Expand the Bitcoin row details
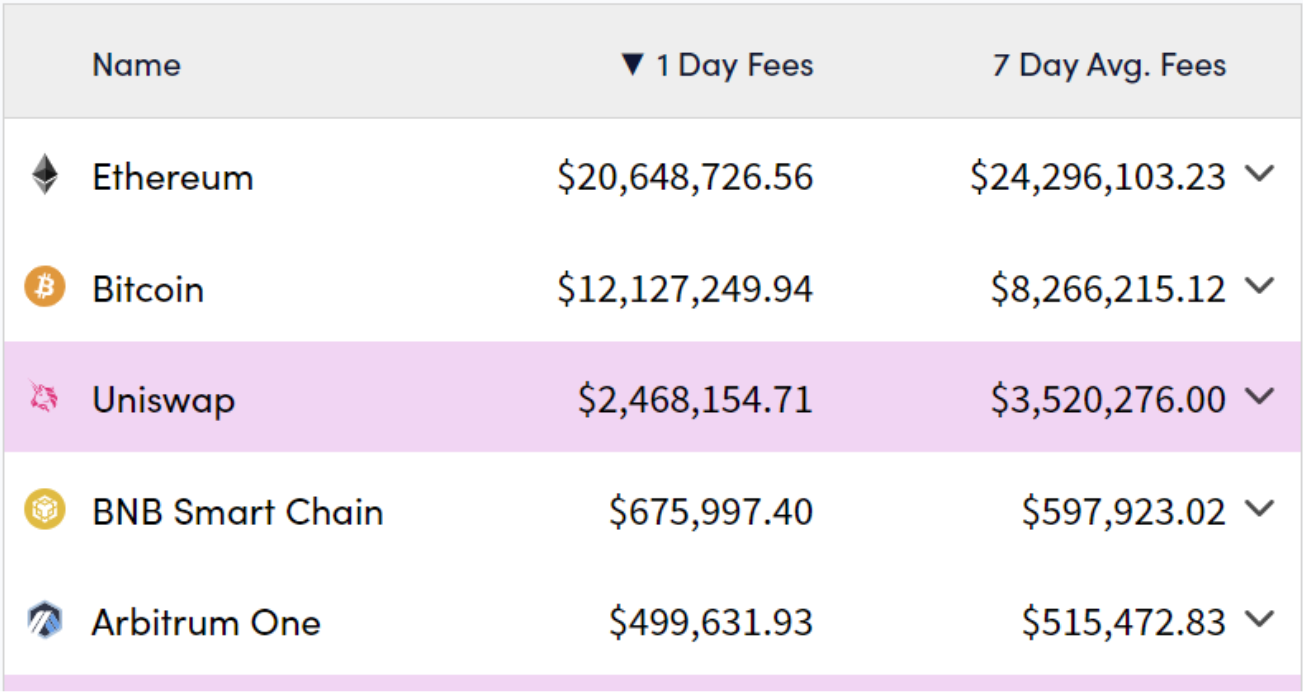Viewport: 1303px width, 693px height. coord(1260,286)
